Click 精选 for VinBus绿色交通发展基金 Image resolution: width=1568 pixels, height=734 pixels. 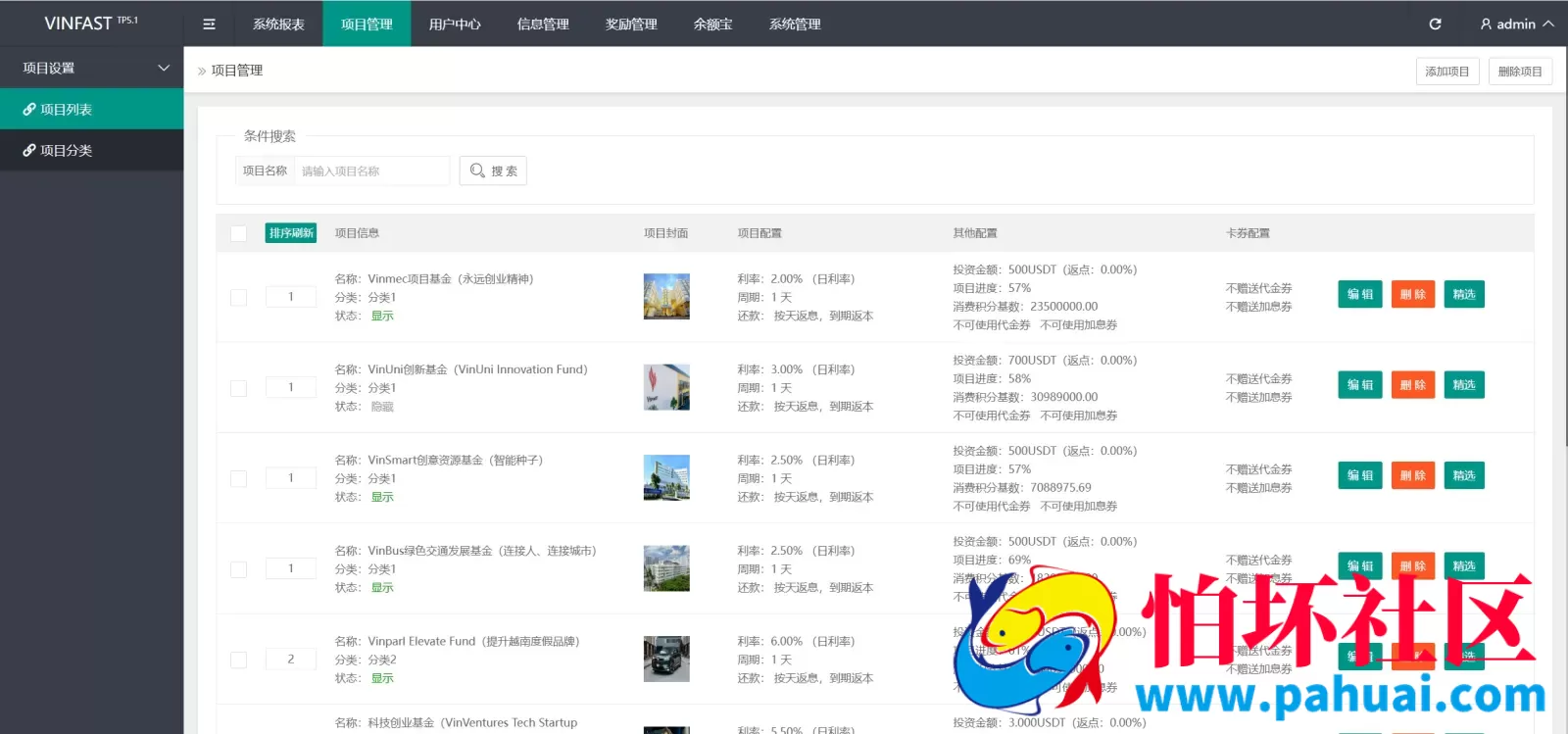click(1464, 565)
